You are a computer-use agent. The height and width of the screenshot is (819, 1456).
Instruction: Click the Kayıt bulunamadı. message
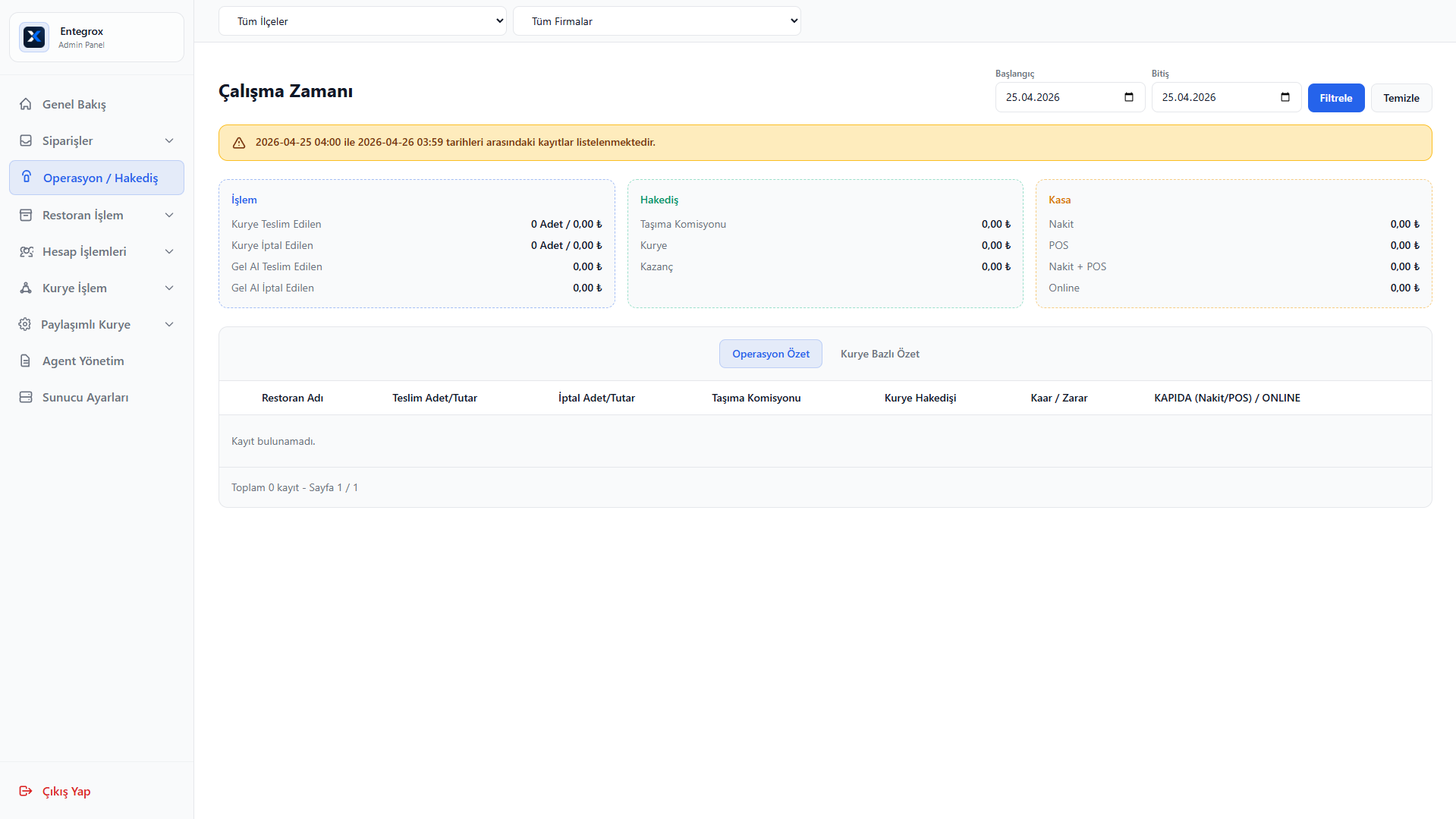(x=273, y=441)
